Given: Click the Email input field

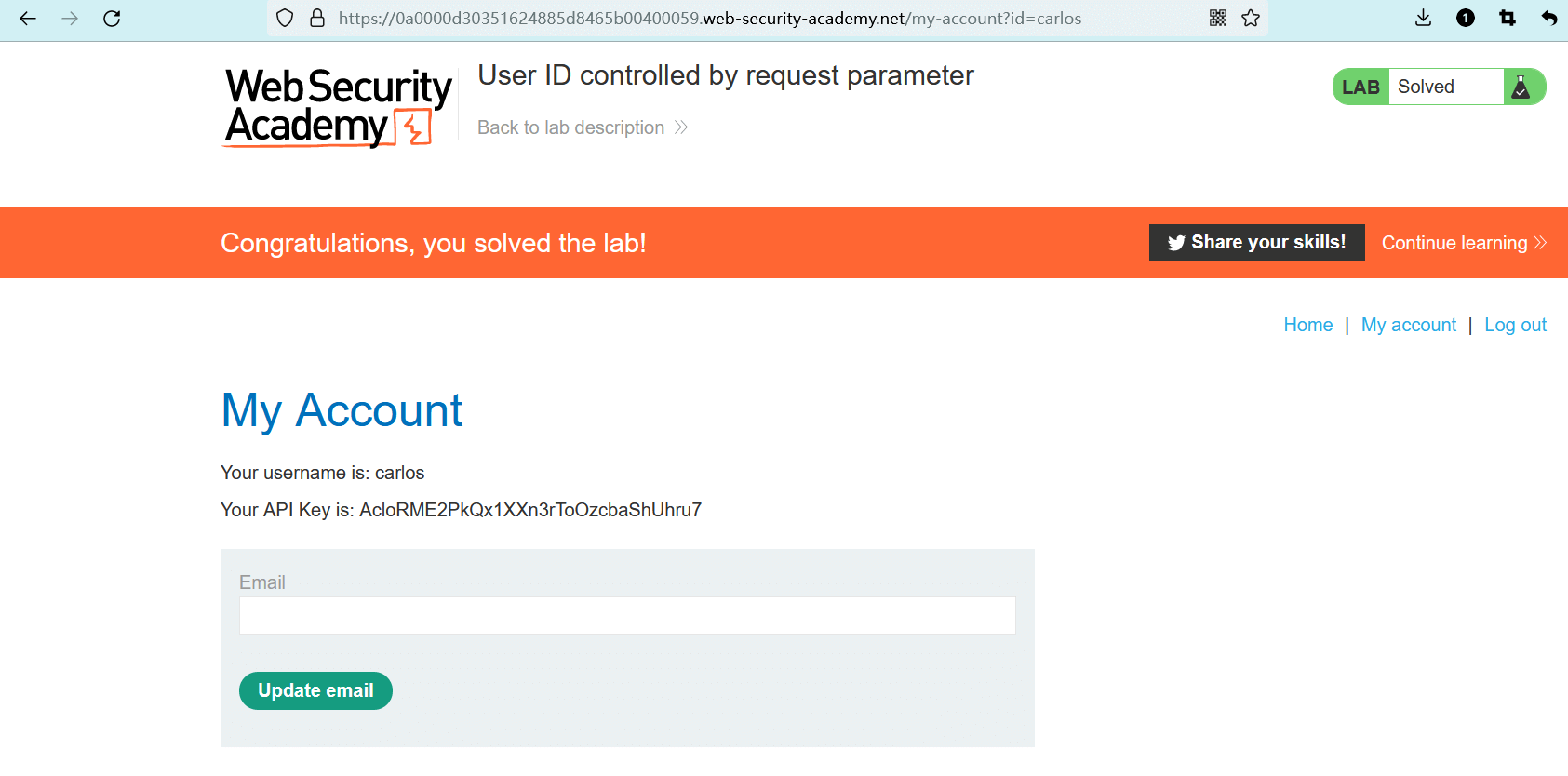Looking at the screenshot, I should [626, 615].
